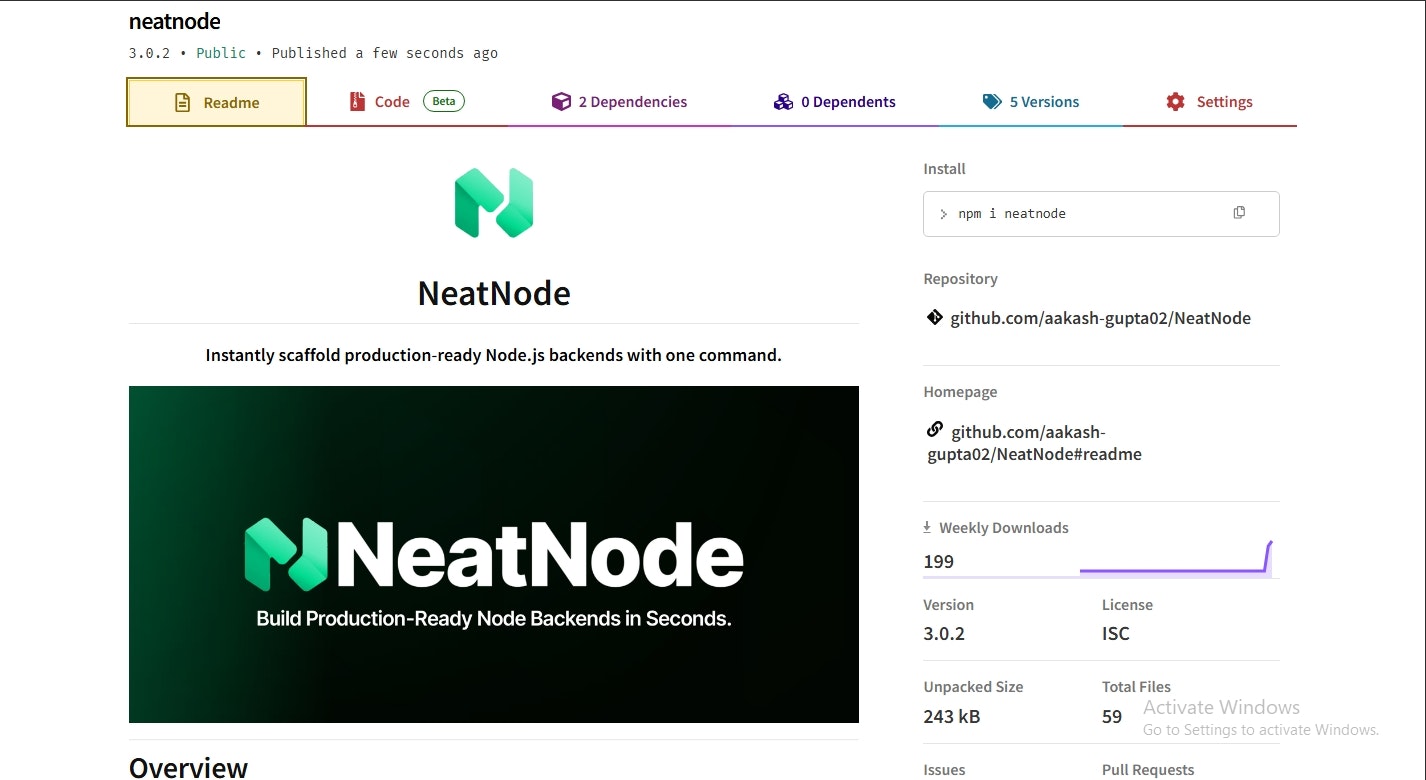Viewport: 1426px width, 780px height.
Task: Open the Code Beta tab
Action: coord(391,101)
